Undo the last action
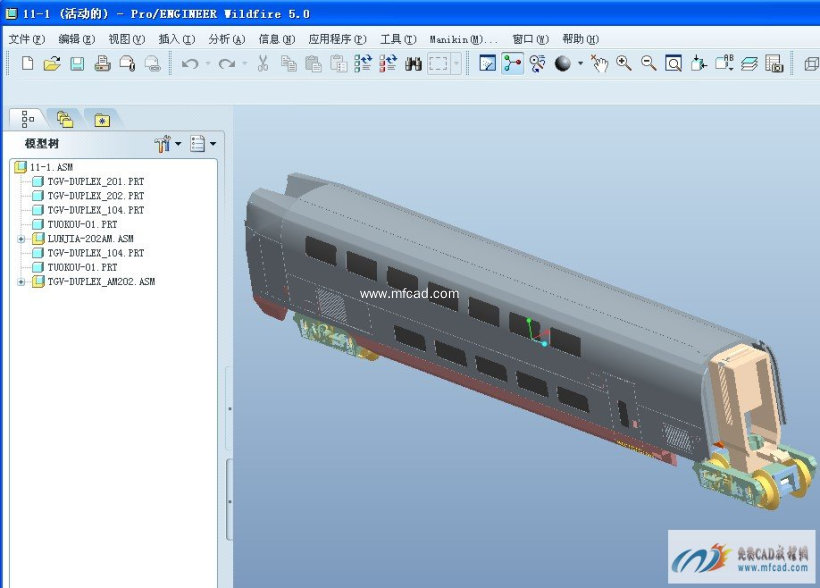This screenshot has height=588, width=820. [x=190, y=64]
